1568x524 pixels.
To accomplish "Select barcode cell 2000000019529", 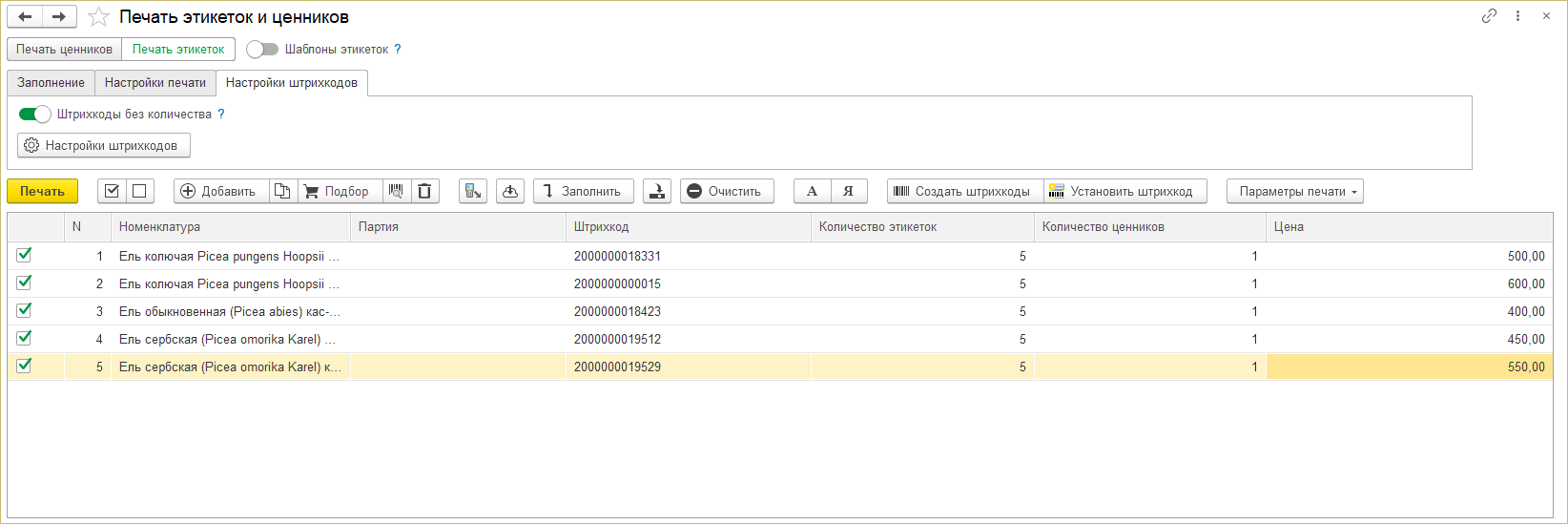I will coord(689,367).
